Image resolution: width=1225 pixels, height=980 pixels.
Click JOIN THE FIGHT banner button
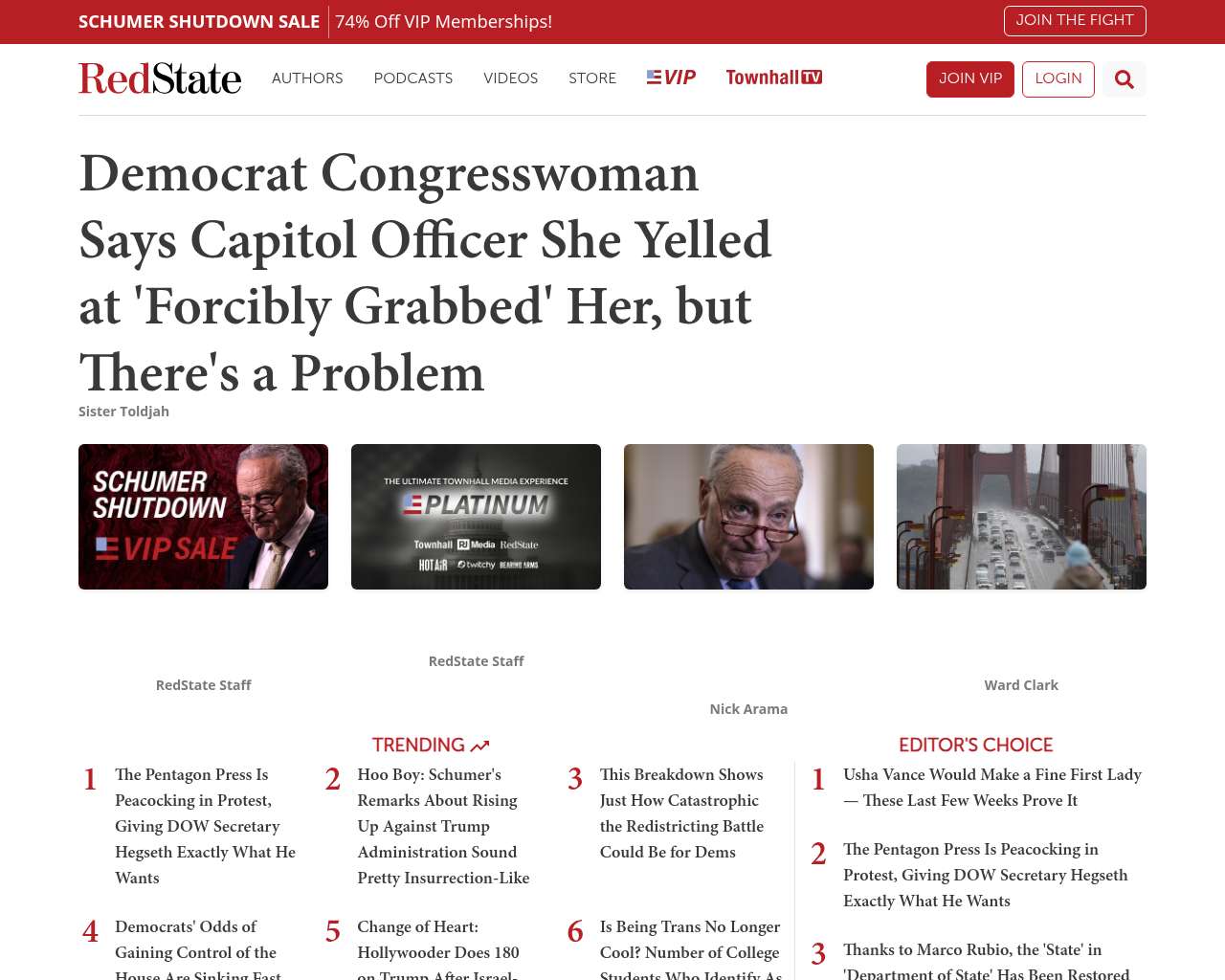click(1075, 21)
